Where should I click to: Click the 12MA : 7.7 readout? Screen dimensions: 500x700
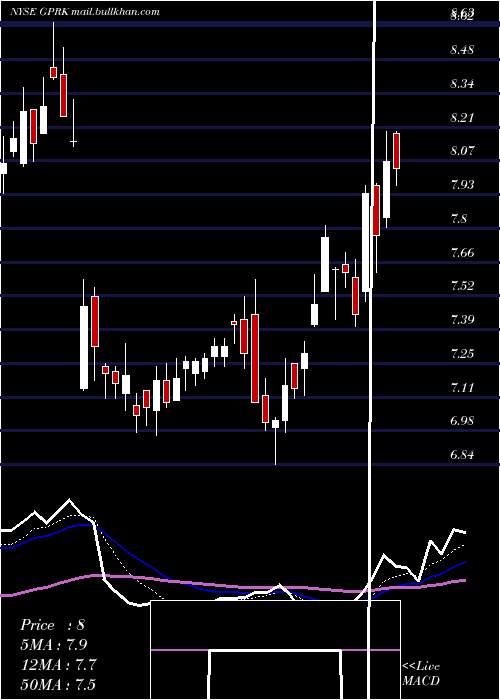tap(58, 664)
